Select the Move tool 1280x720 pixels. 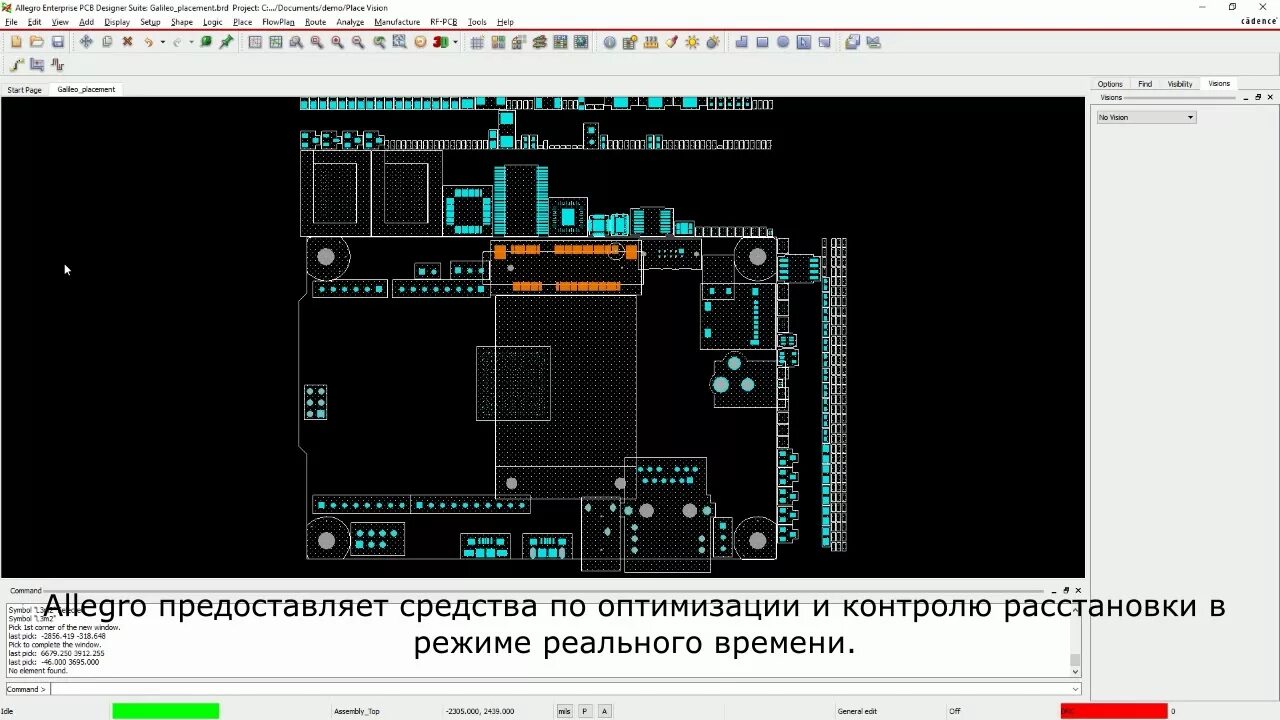(x=86, y=42)
